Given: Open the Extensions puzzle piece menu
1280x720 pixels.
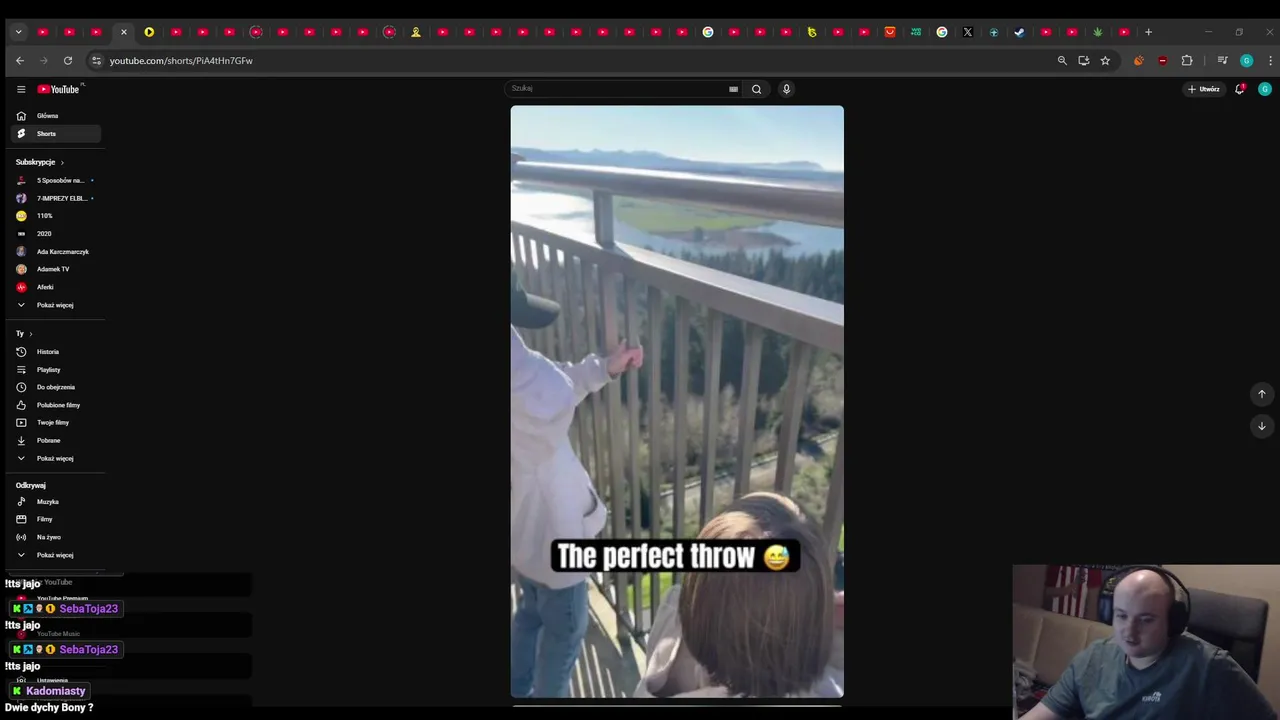Looking at the screenshot, I should click(x=1187, y=61).
